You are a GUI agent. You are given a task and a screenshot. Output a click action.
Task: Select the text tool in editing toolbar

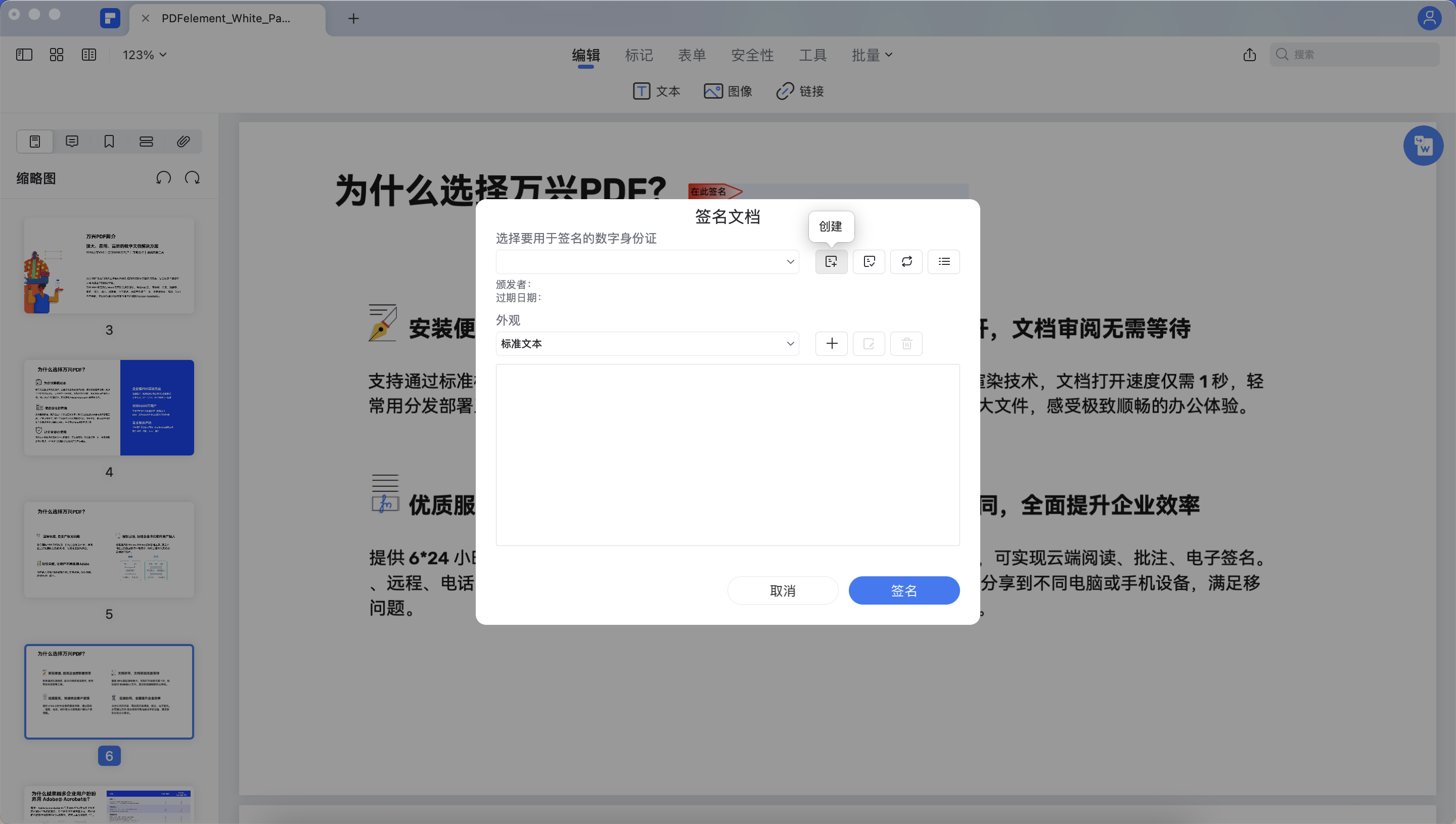coord(656,91)
